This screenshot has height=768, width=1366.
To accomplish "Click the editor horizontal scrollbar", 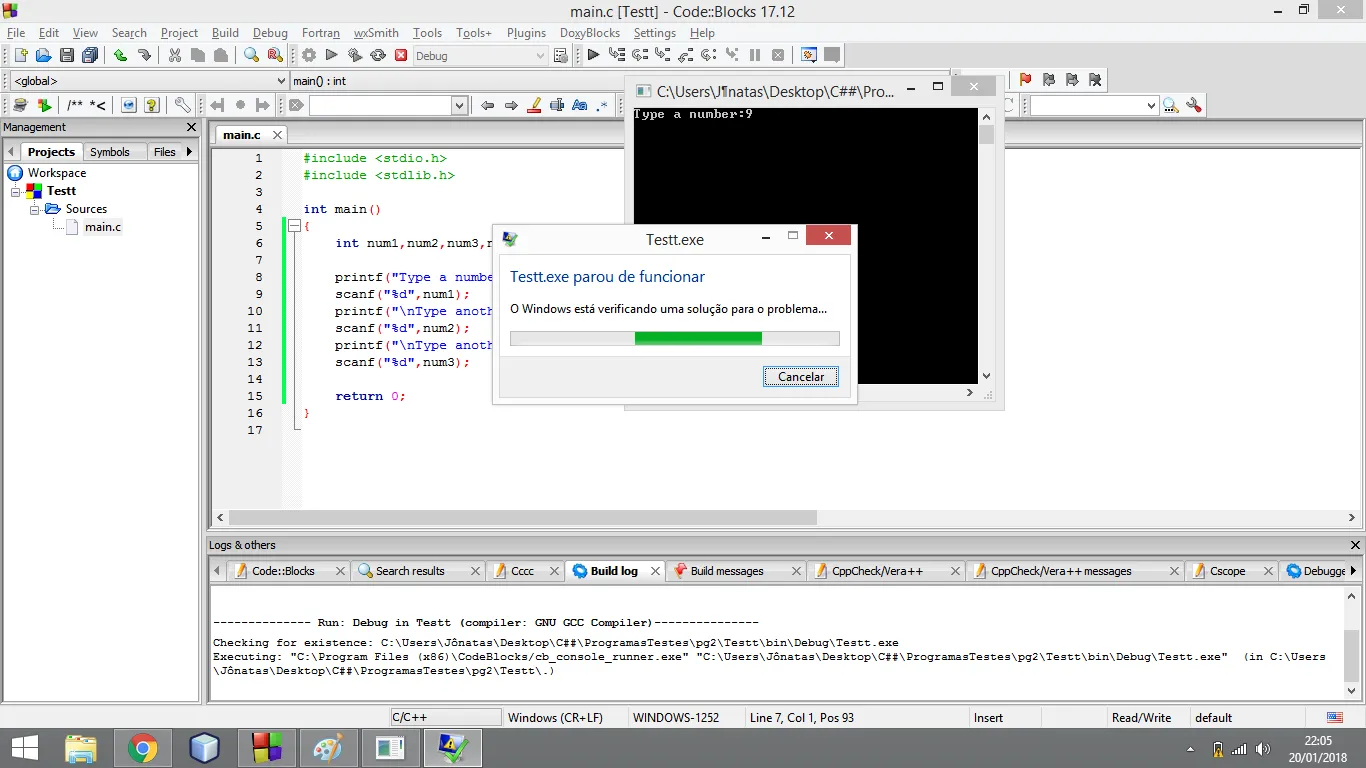I will [522, 518].
